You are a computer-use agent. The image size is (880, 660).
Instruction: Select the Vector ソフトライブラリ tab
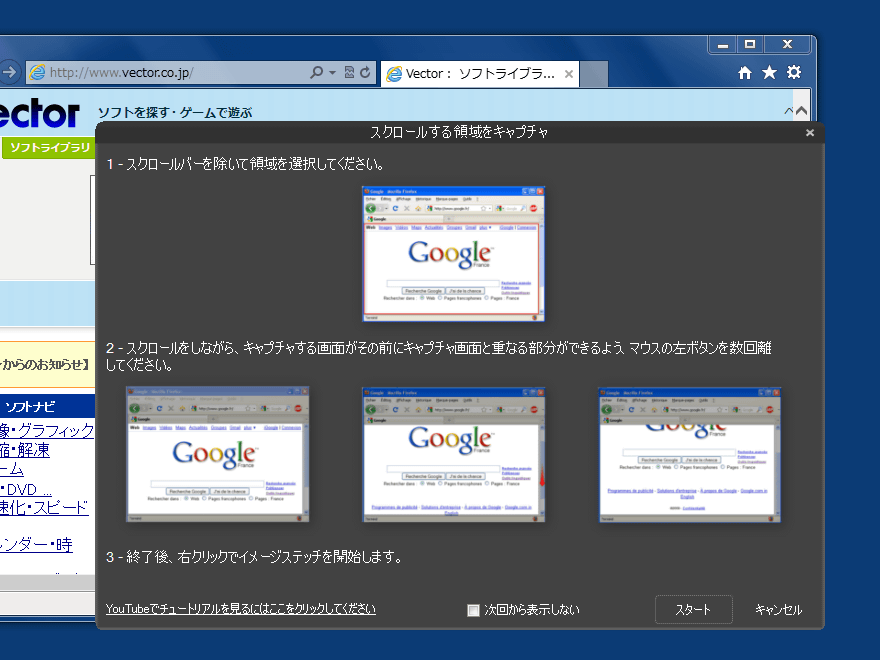point(470,74)
